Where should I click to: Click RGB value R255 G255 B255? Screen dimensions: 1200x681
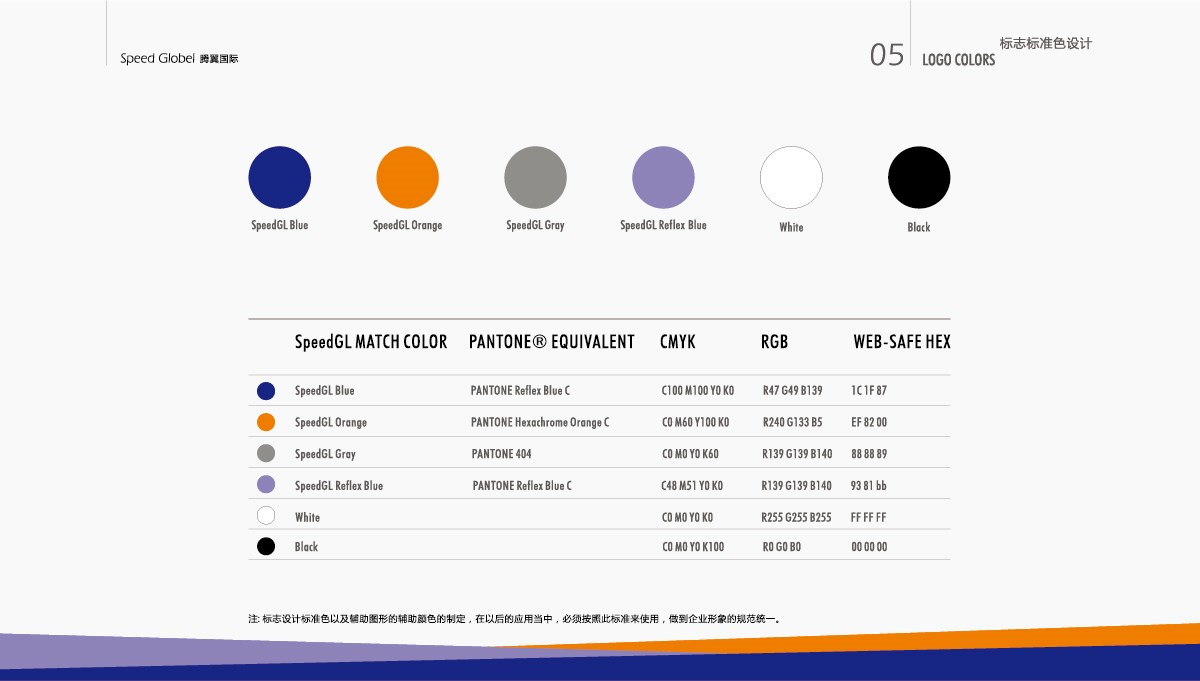pyautogui.click(x=797, y=518)
